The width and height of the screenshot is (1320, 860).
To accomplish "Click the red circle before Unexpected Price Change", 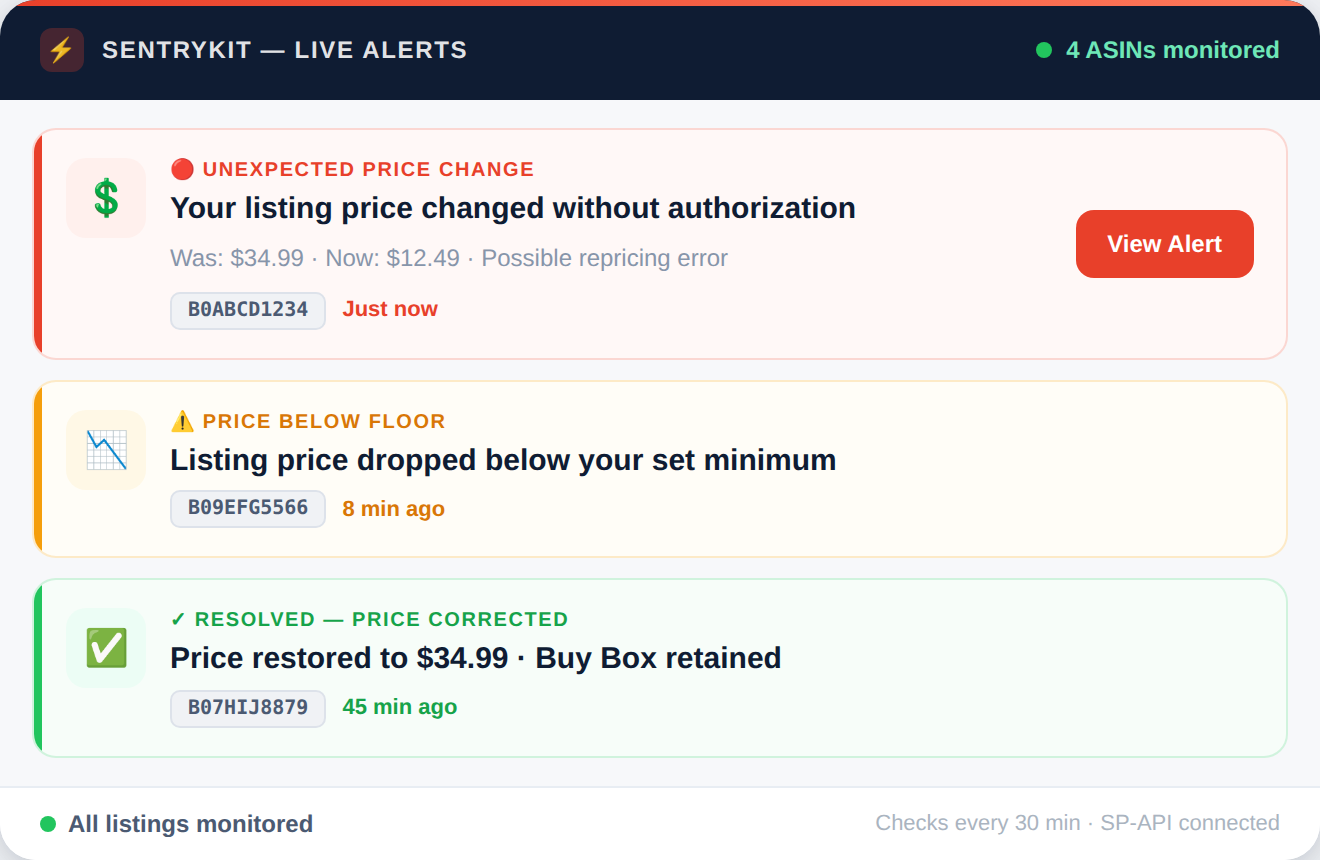I will 182,169.
